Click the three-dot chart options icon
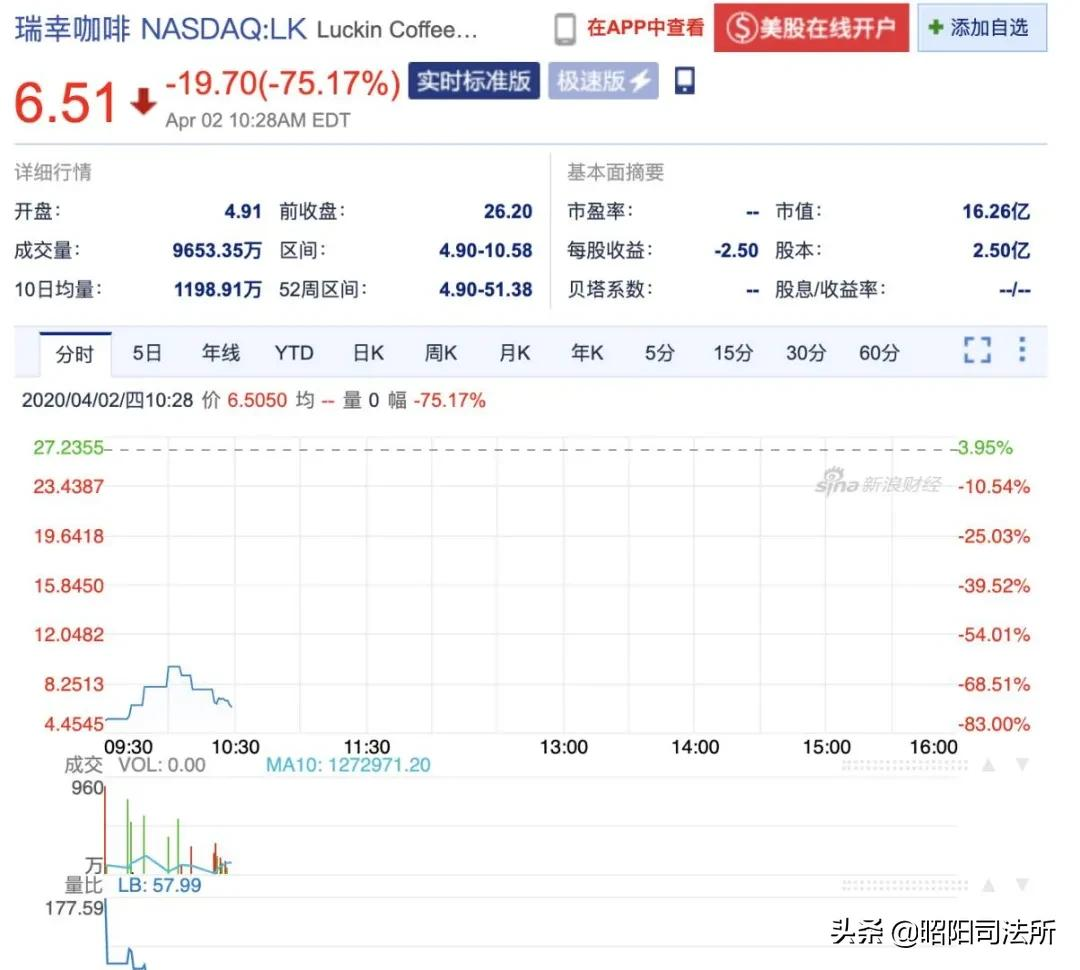 (1022, 352)
